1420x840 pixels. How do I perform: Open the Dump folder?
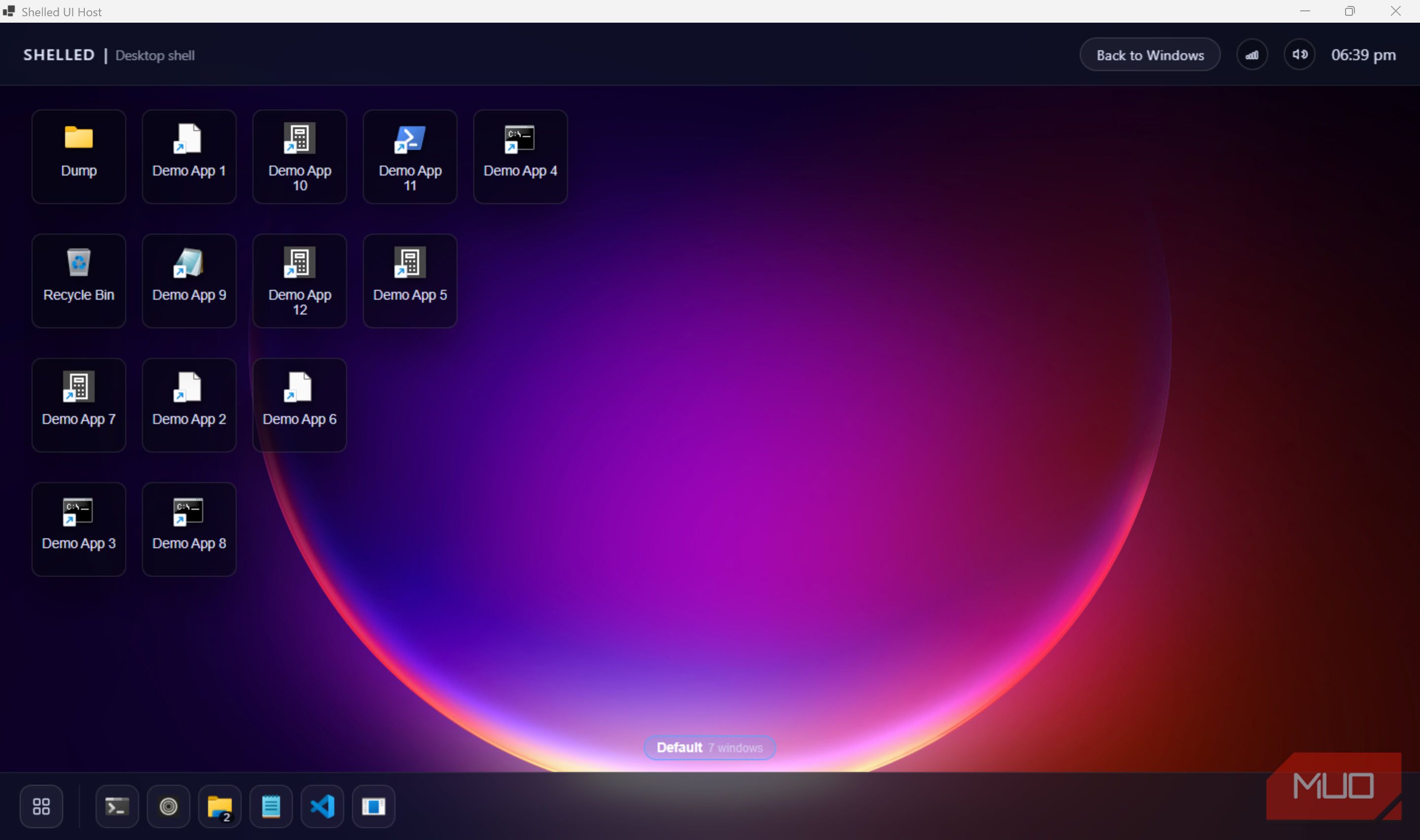click(79, 156)
